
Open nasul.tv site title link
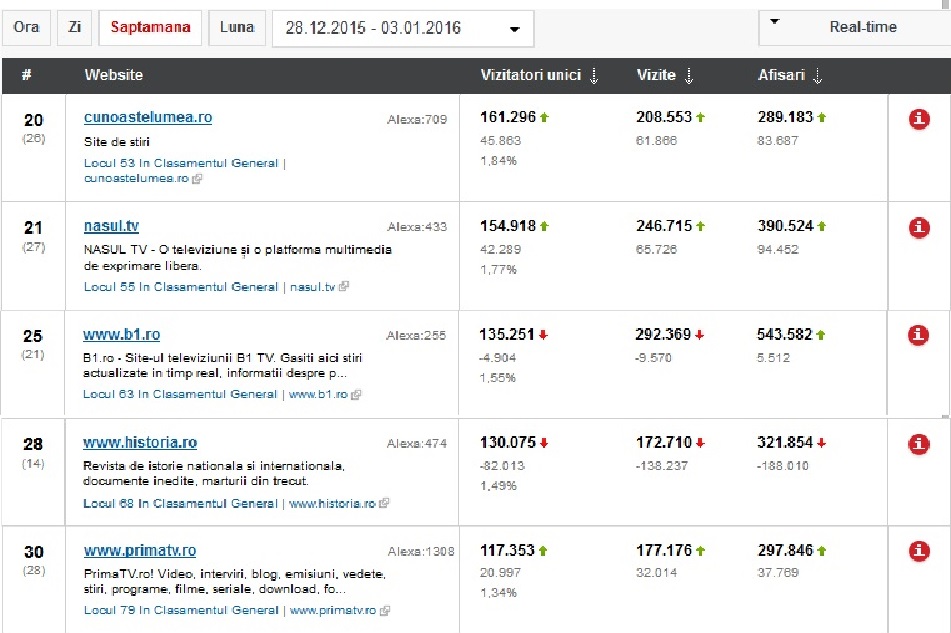(112, 226)
